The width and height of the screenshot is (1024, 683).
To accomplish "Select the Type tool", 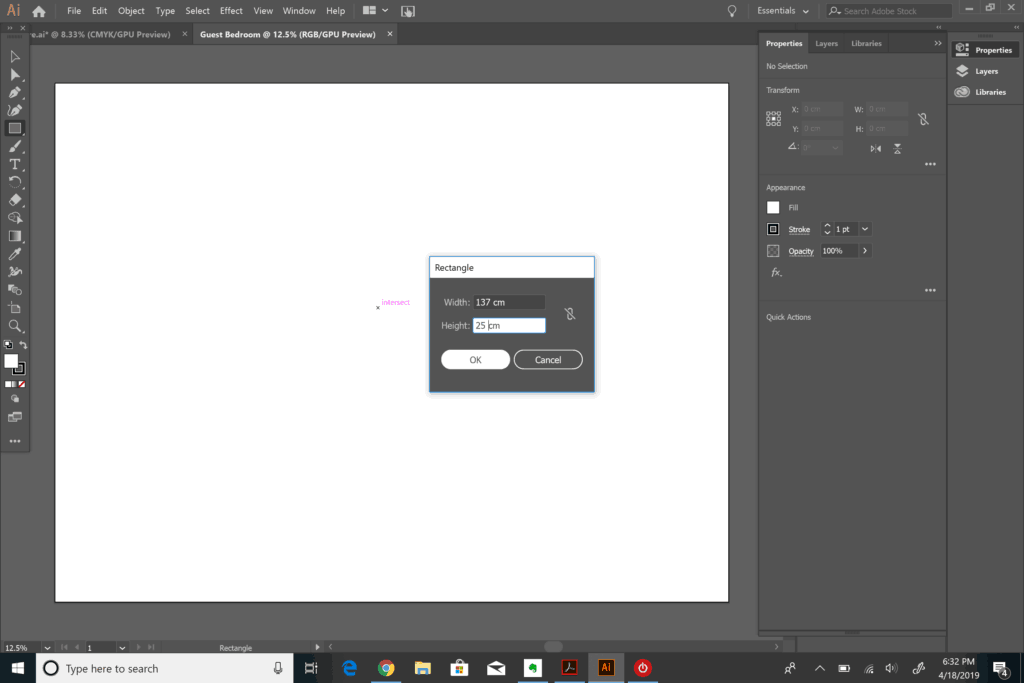I will click(x=14, y=165).
